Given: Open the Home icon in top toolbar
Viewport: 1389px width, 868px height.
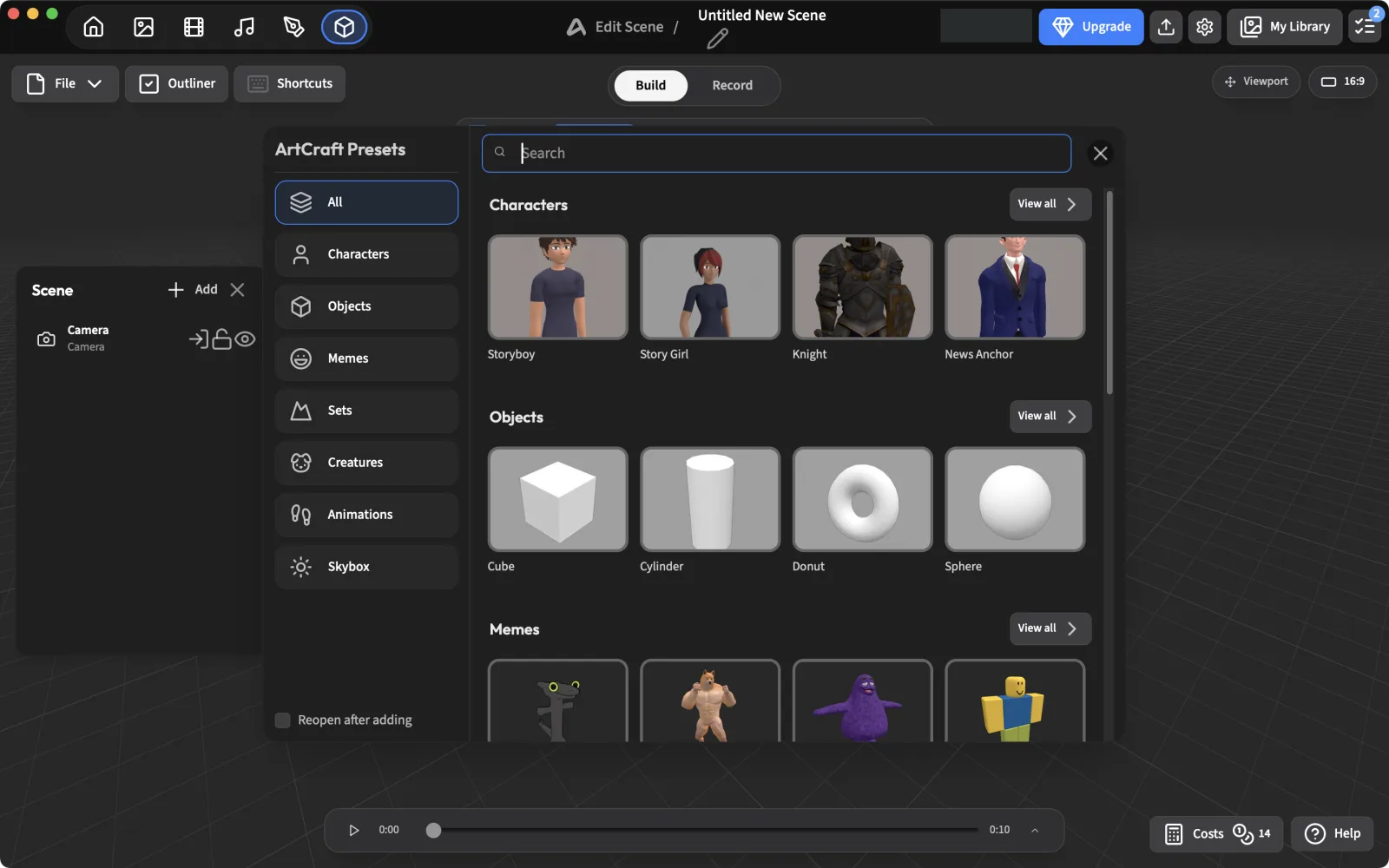Looking at the screenshot, I should [x=94, y=27].
